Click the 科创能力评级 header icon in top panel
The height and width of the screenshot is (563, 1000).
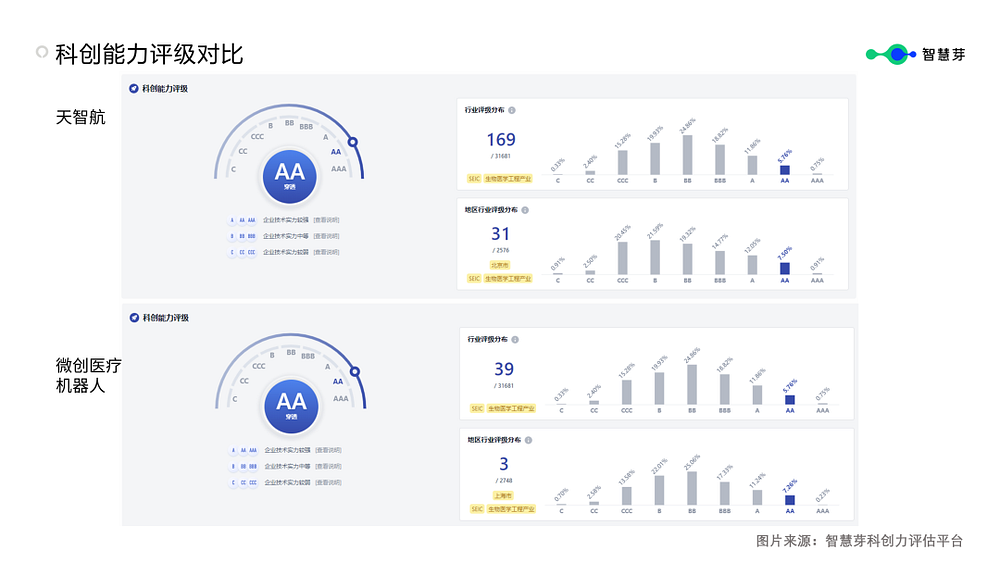click(x=133, y=89)
